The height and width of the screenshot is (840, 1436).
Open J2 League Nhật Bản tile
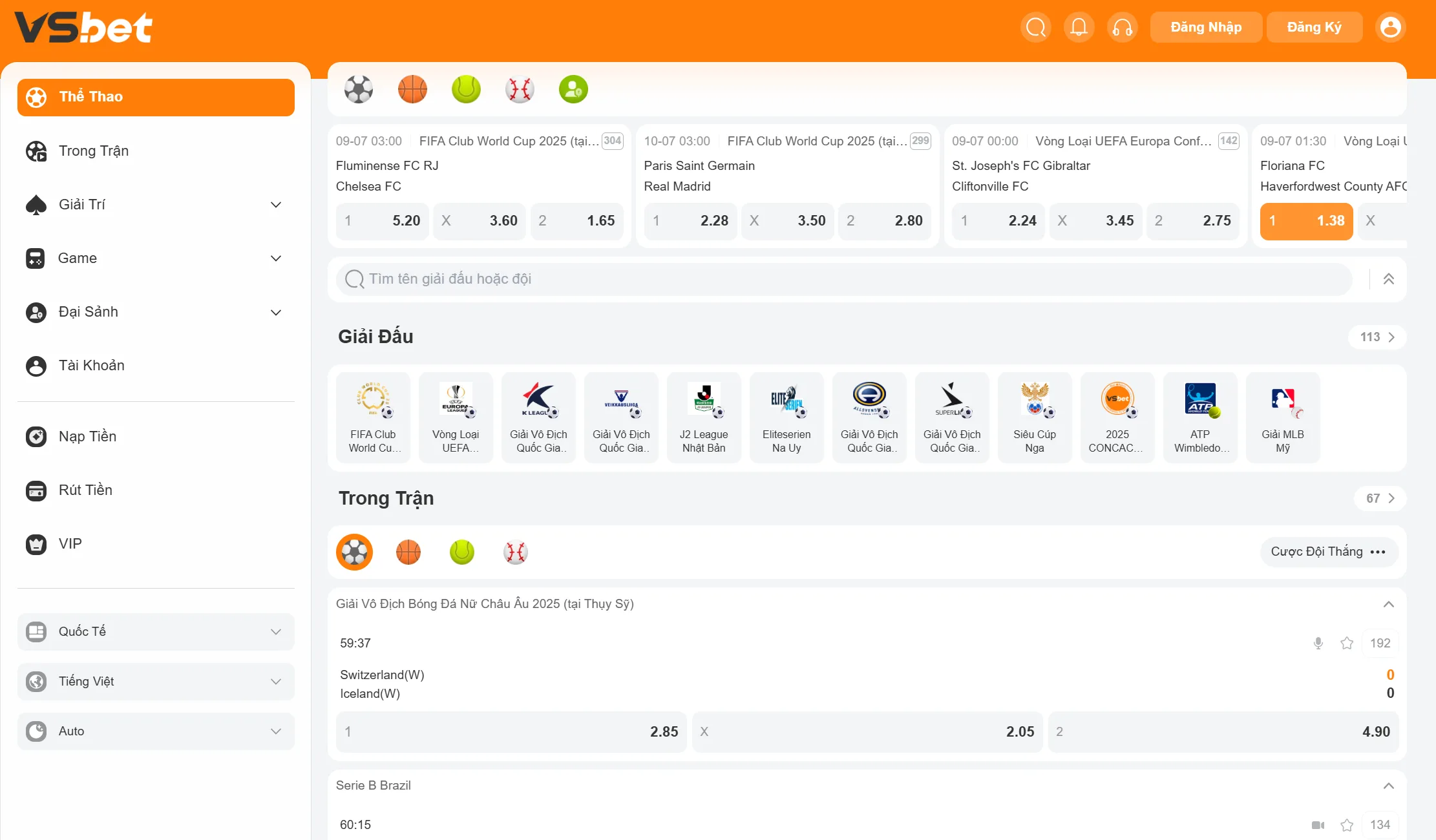704,417
